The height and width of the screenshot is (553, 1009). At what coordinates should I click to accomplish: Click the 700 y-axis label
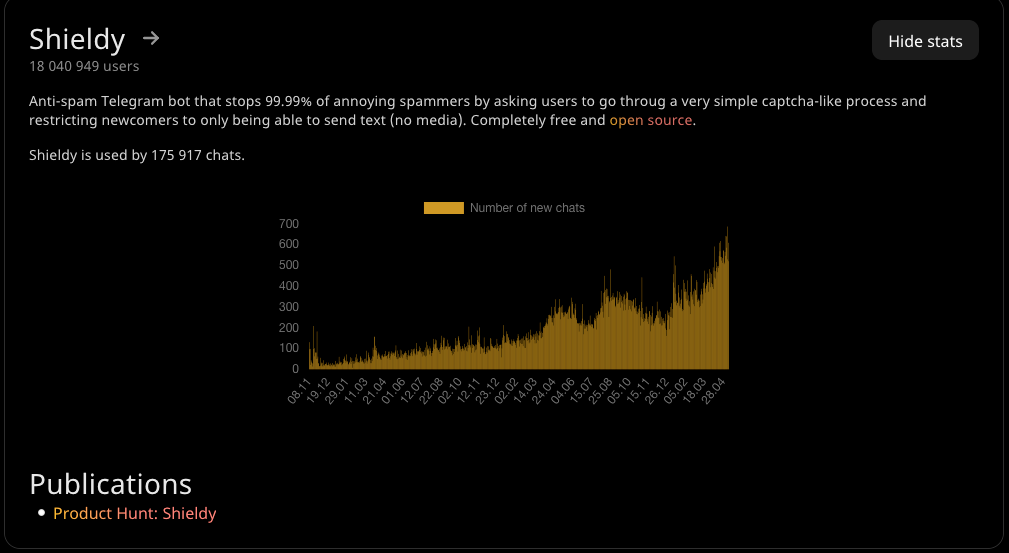289,224
